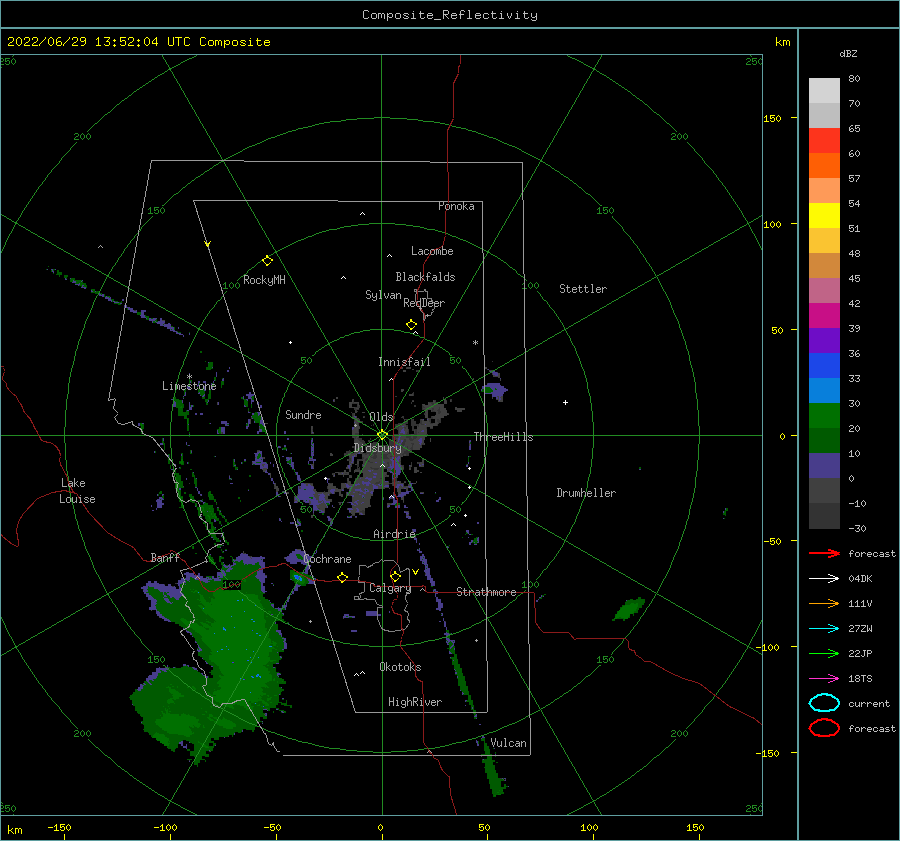This screenshot has height=841, width=900.
Task: Click the RedDeer city label
Action: tap(424, 303)
